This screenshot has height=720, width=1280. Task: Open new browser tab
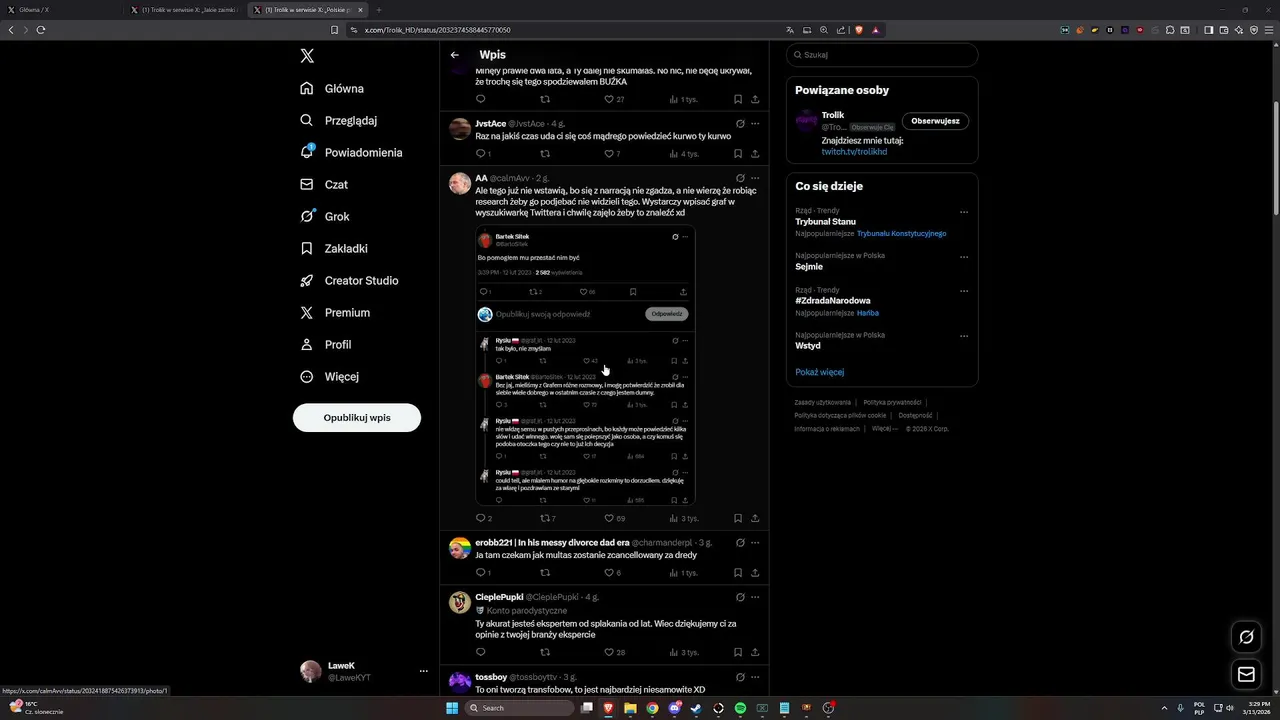(x=378, y=9)
